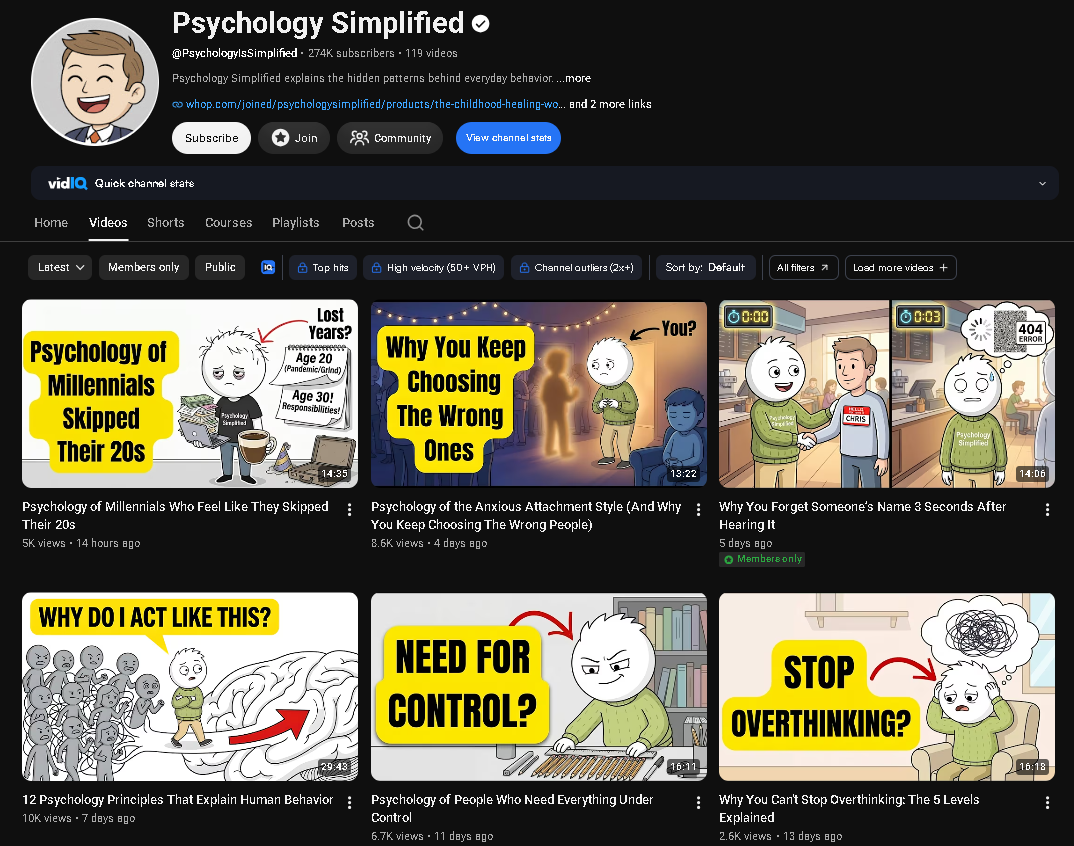Open the Sort by: Default dropdown

pyautogui.click(x=705, y=267)
